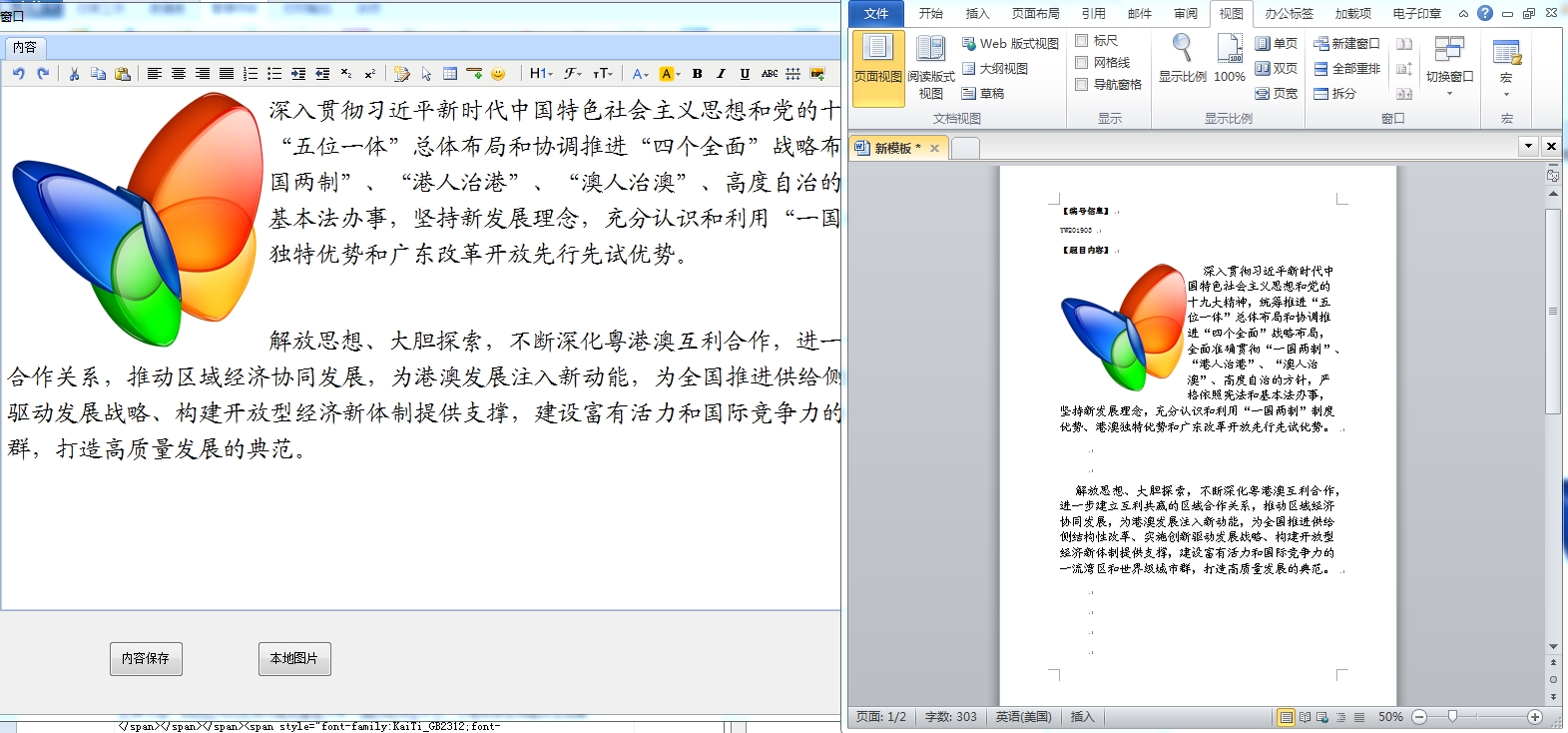1568x733 pixels.
Task: Click the 本地图片 local image button
Action: 294,659
